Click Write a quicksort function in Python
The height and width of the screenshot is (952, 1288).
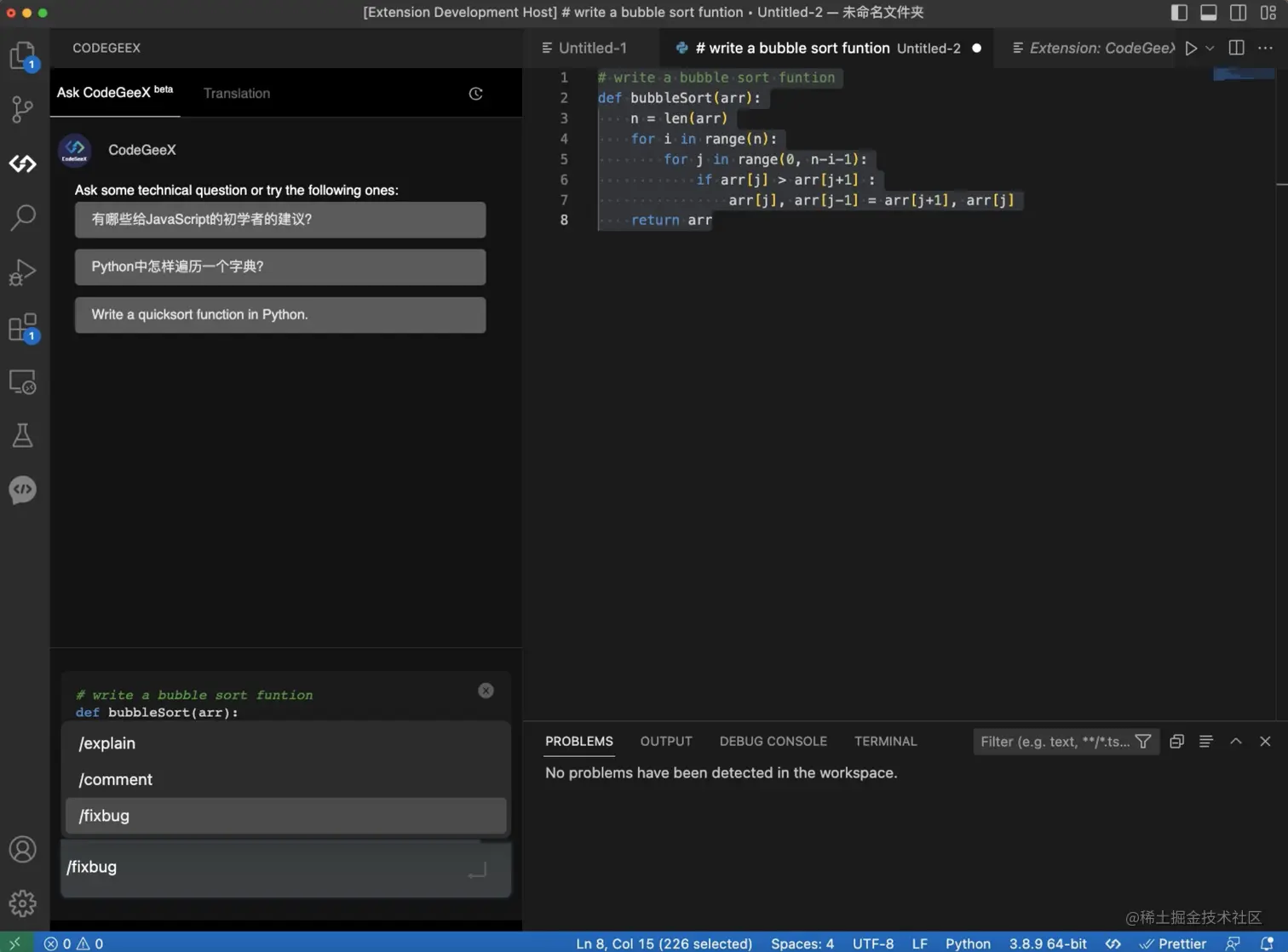[x=280, y=315]
